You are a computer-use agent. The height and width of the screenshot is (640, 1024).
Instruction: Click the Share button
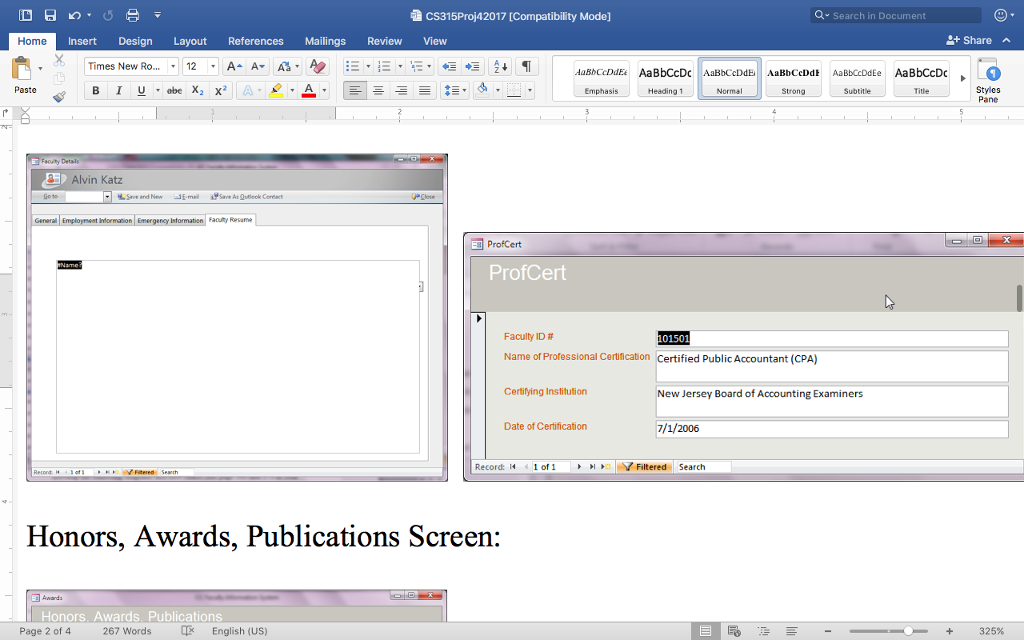[x=969, y=40]
